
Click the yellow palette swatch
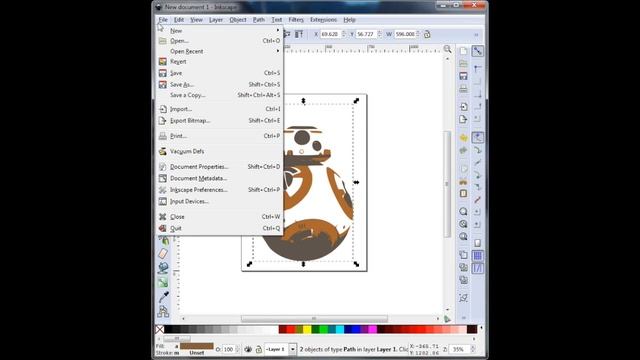[307, 329]
